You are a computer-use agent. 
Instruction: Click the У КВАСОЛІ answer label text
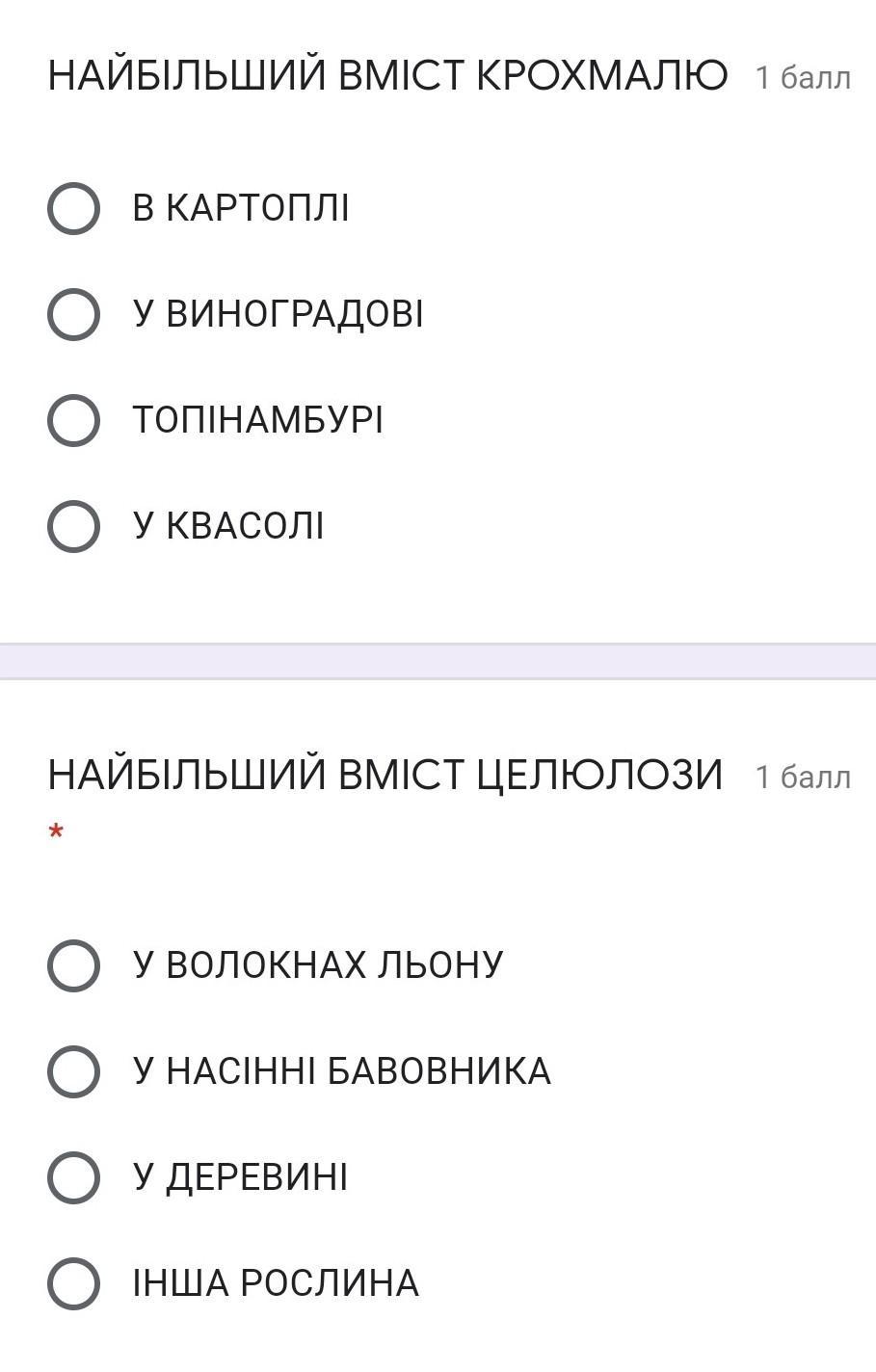[228, 526]
